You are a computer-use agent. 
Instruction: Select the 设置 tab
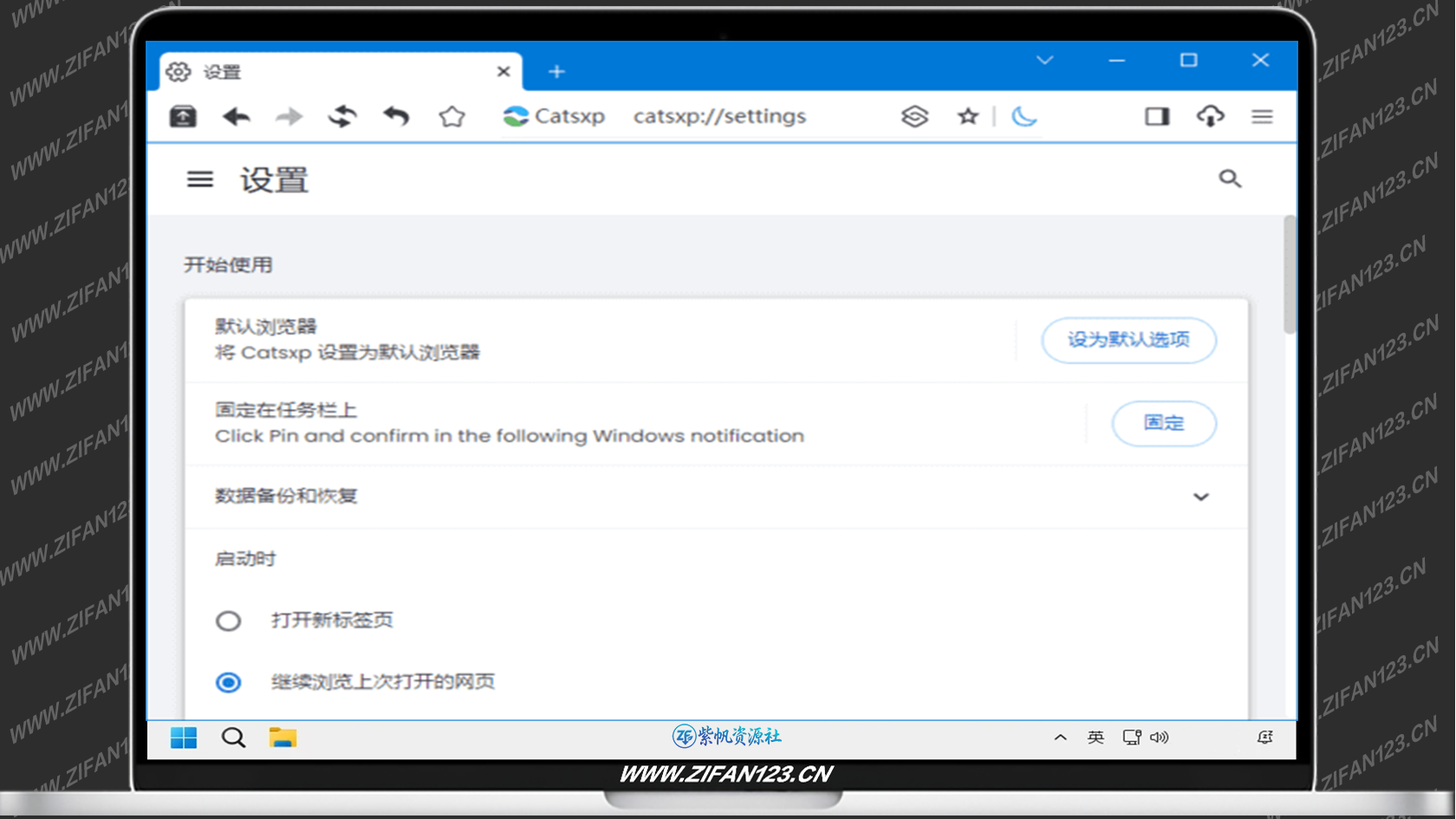click(341, 72)
